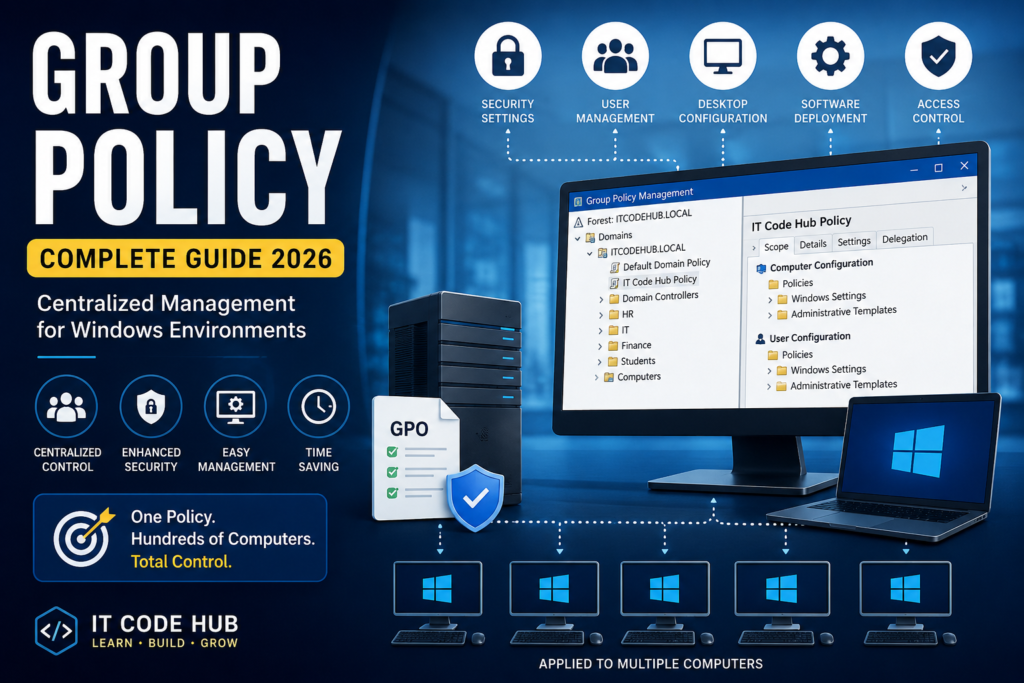Image resolution: width=1024 pixels, height=683 pixels.
Task: Collapse the Domains tree node
Action: (x=578, y=238)
